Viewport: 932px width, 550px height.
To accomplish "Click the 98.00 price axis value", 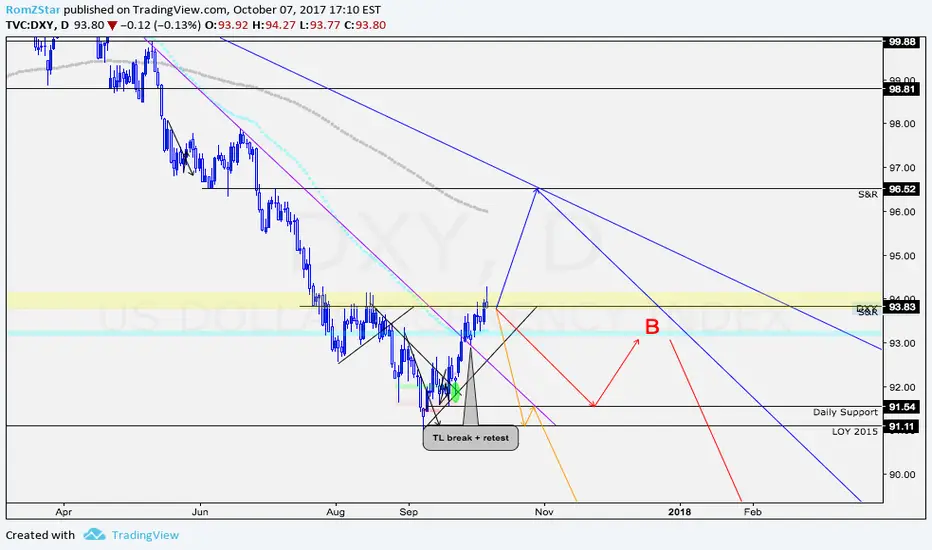I will 902,124.
